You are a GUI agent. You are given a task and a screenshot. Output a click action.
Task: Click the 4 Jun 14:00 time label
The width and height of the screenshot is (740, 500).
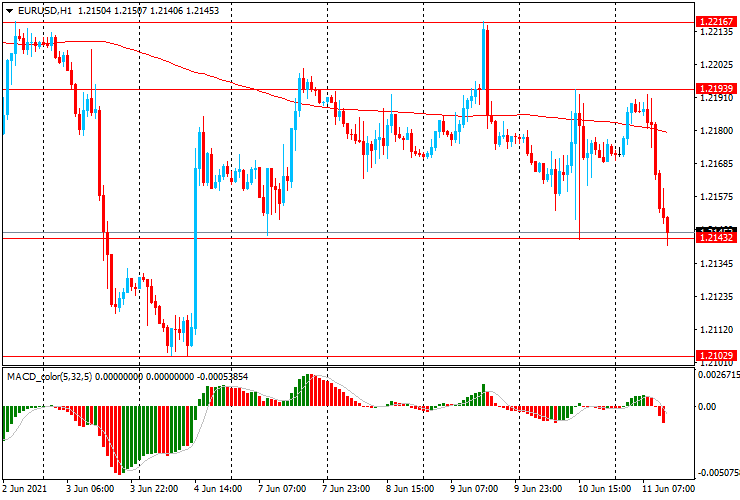pos(218,489)
